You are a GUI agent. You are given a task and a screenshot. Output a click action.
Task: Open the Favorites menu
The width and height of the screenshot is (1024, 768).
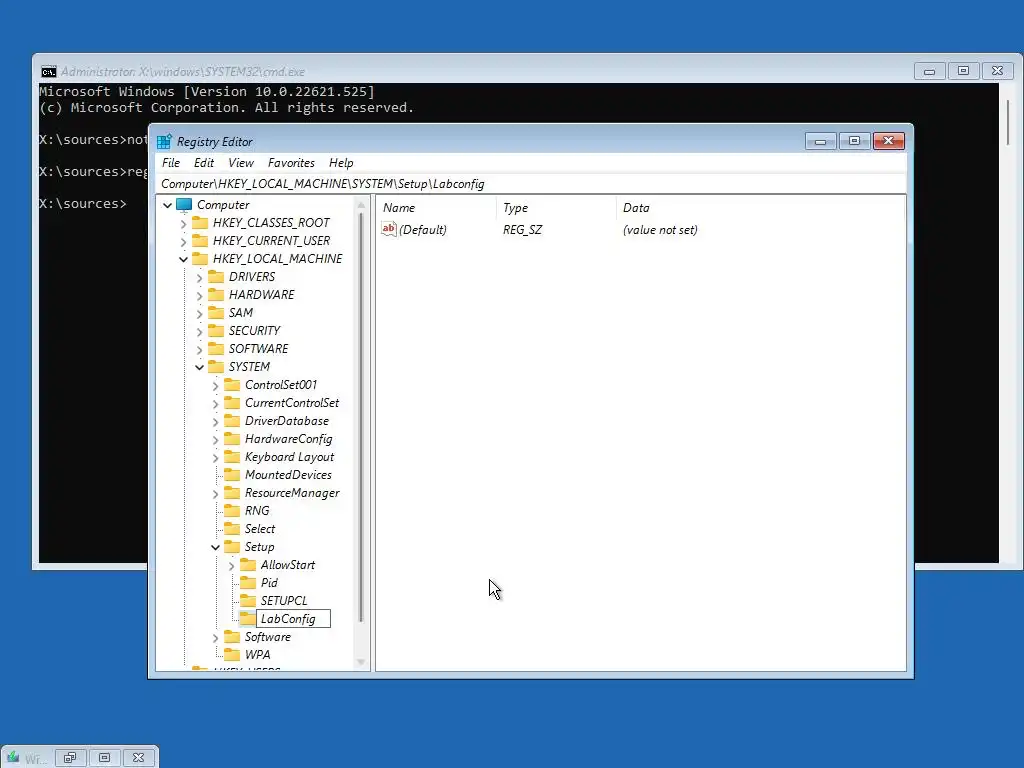291,163
